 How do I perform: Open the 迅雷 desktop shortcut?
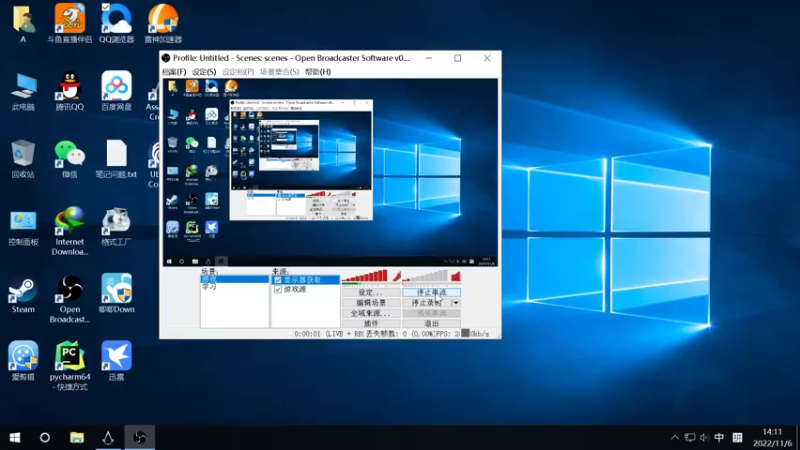pos(116,361)
